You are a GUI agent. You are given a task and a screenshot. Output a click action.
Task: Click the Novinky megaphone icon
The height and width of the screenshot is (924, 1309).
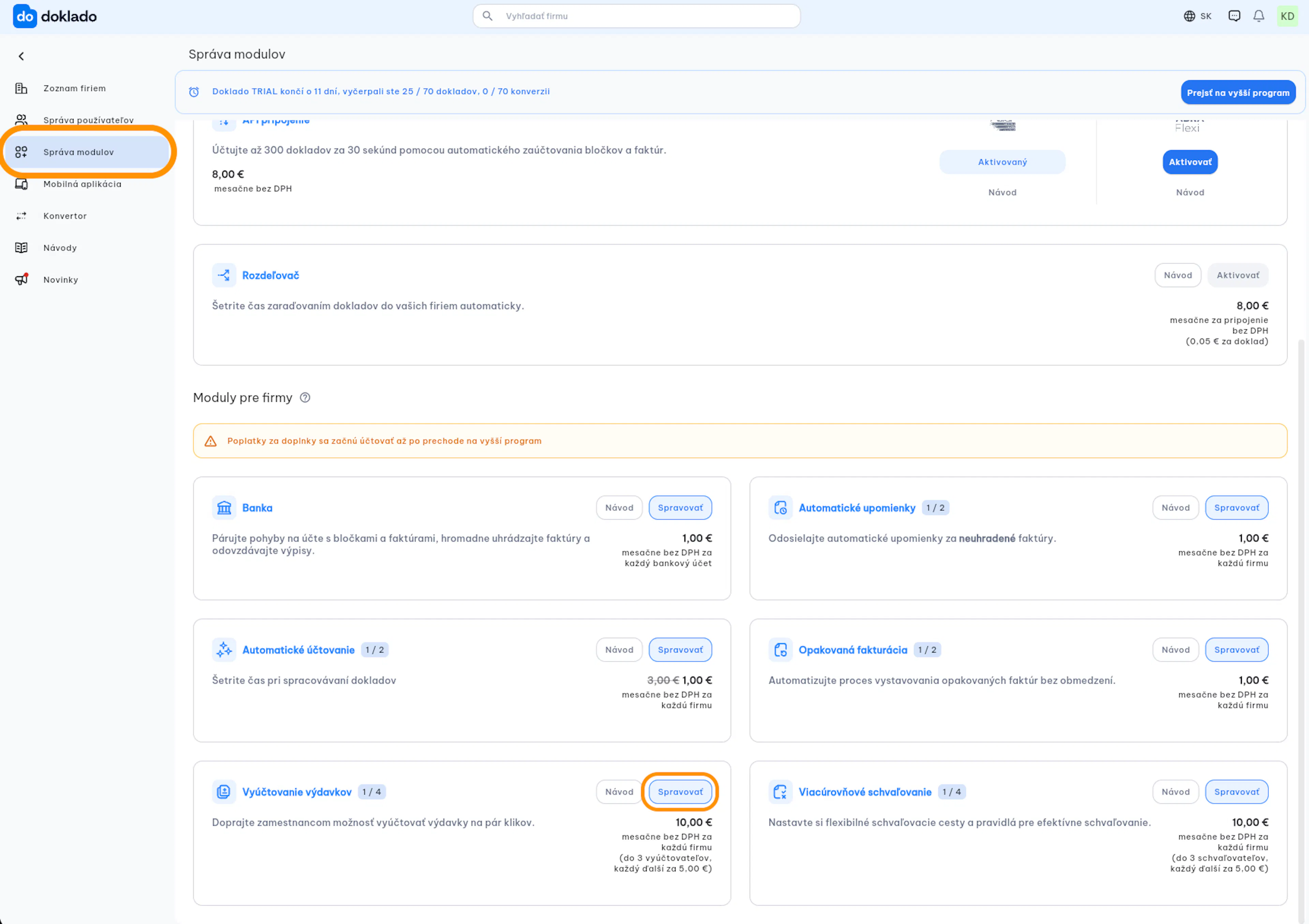(x=21, y=280)
